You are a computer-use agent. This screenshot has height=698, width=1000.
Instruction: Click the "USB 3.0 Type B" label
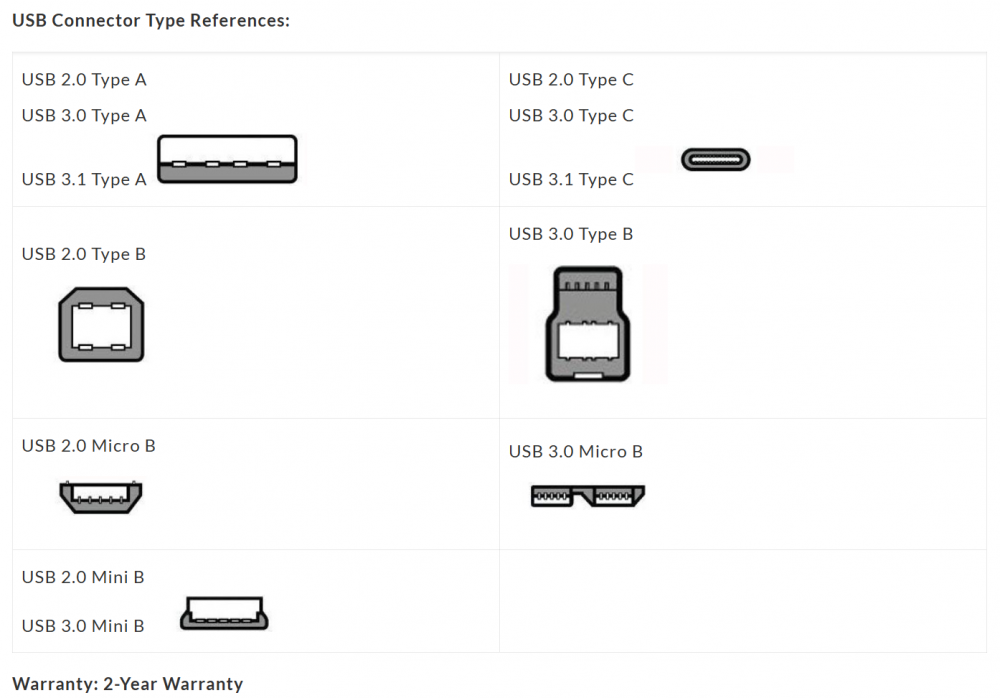pos(571,234)
